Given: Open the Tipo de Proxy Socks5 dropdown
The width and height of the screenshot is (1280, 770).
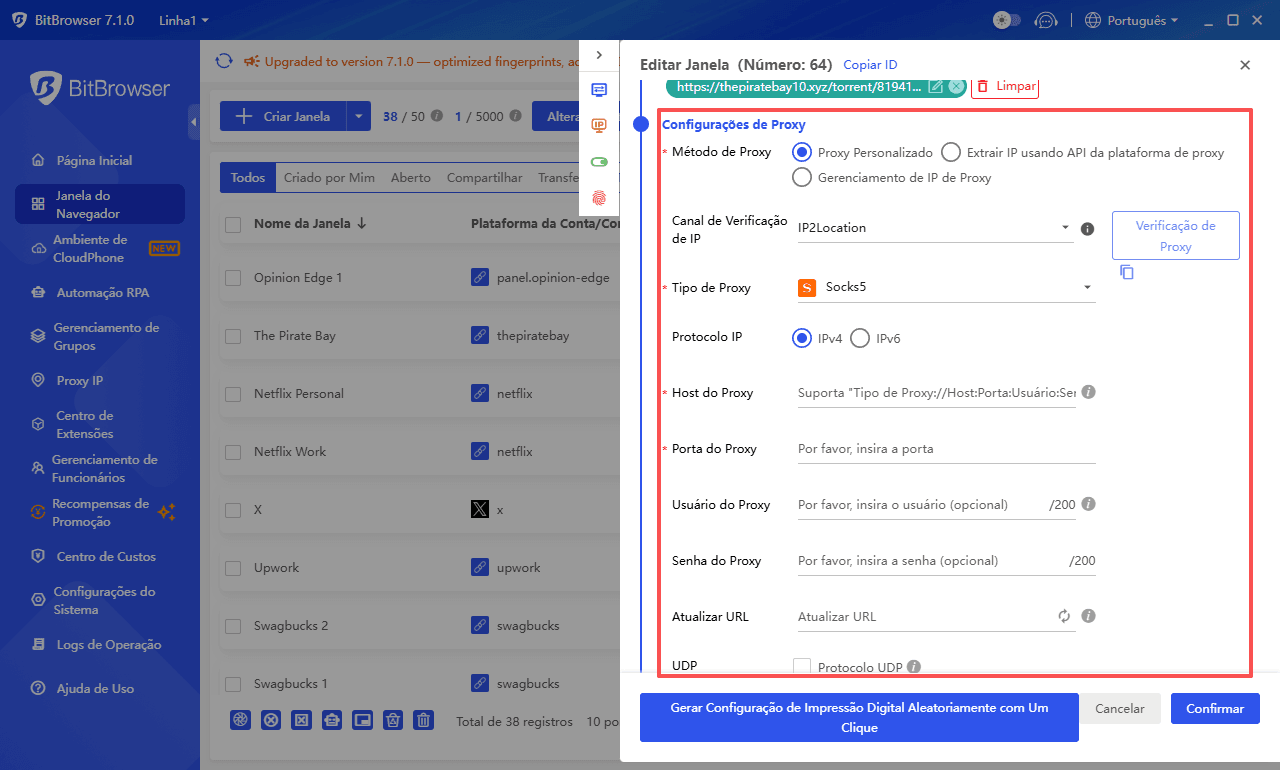Looking at the screenshot, I should pos(945,288).
